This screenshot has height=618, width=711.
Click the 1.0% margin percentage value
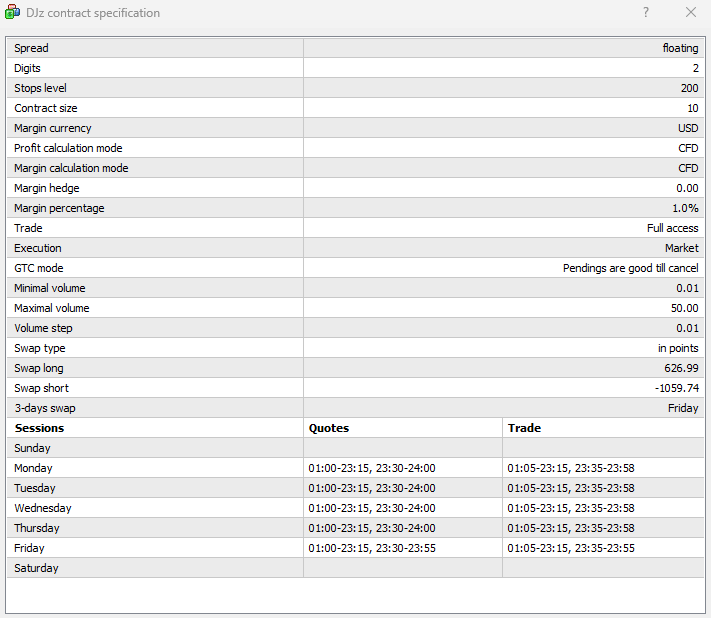click(685, 208)
